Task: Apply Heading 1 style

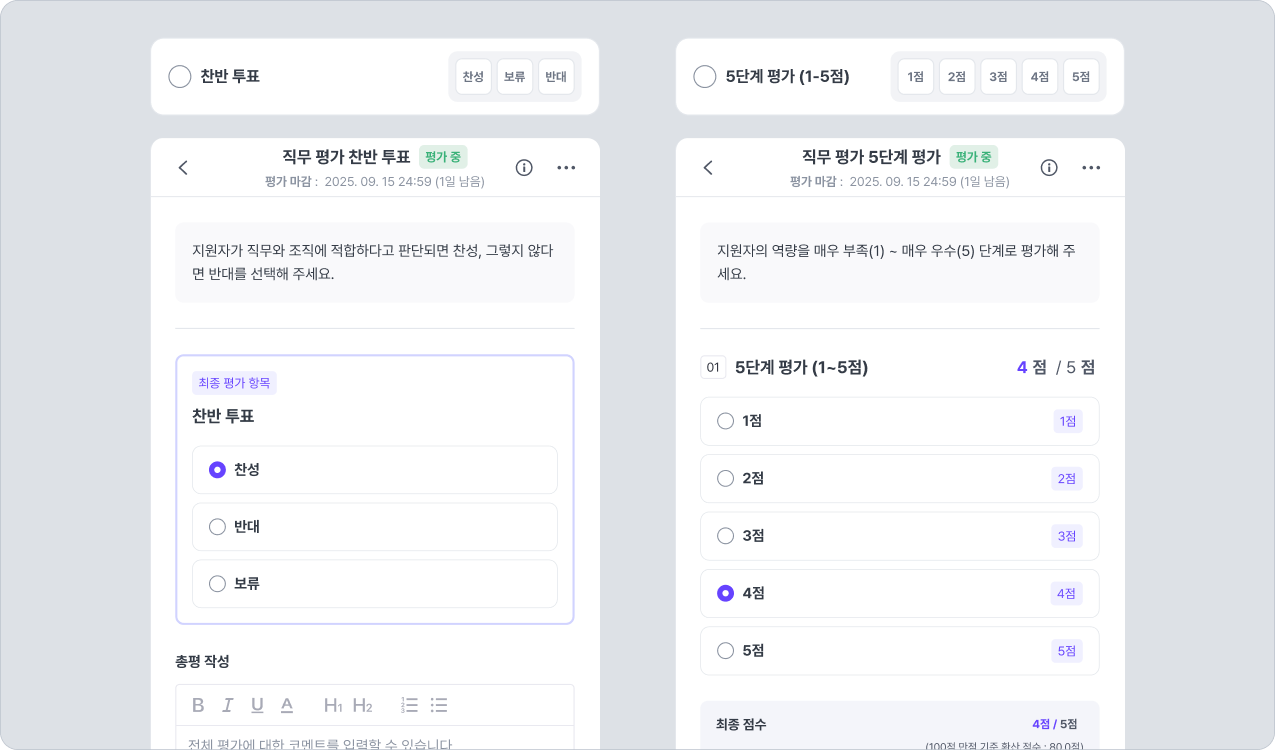Action: click(x=333, y=705)
